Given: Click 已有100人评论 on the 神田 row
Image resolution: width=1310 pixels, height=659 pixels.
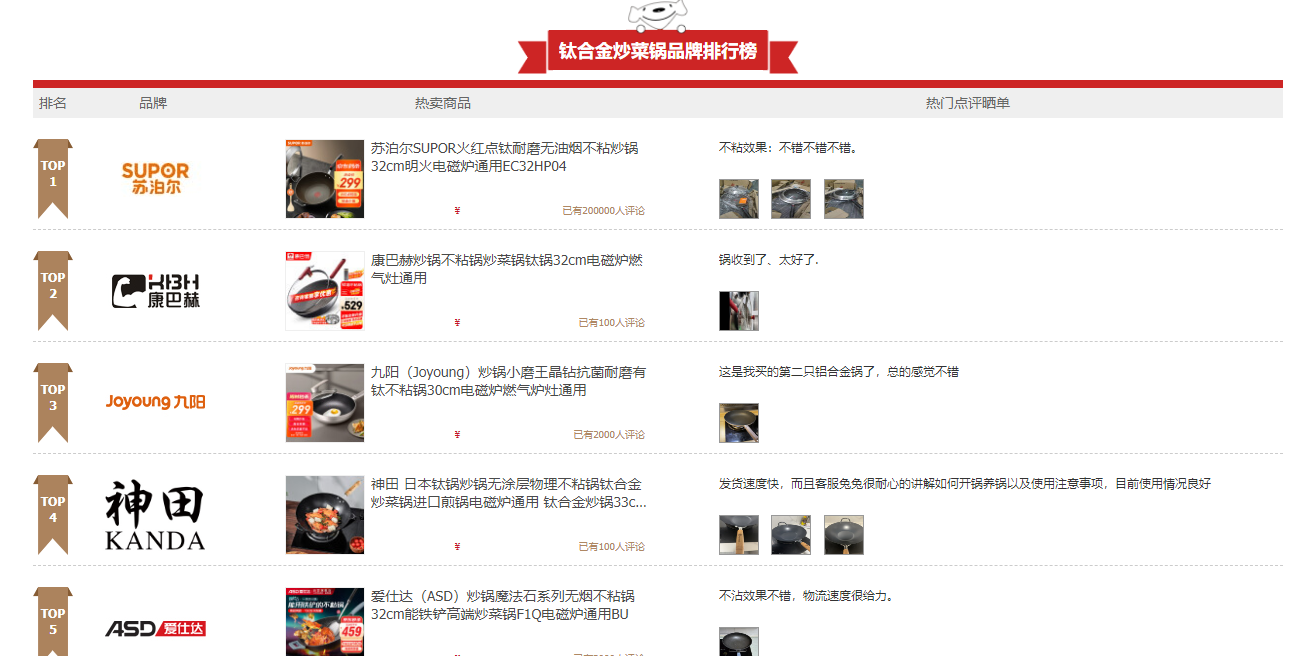Looking at the screenshot, I should [611, 547].
